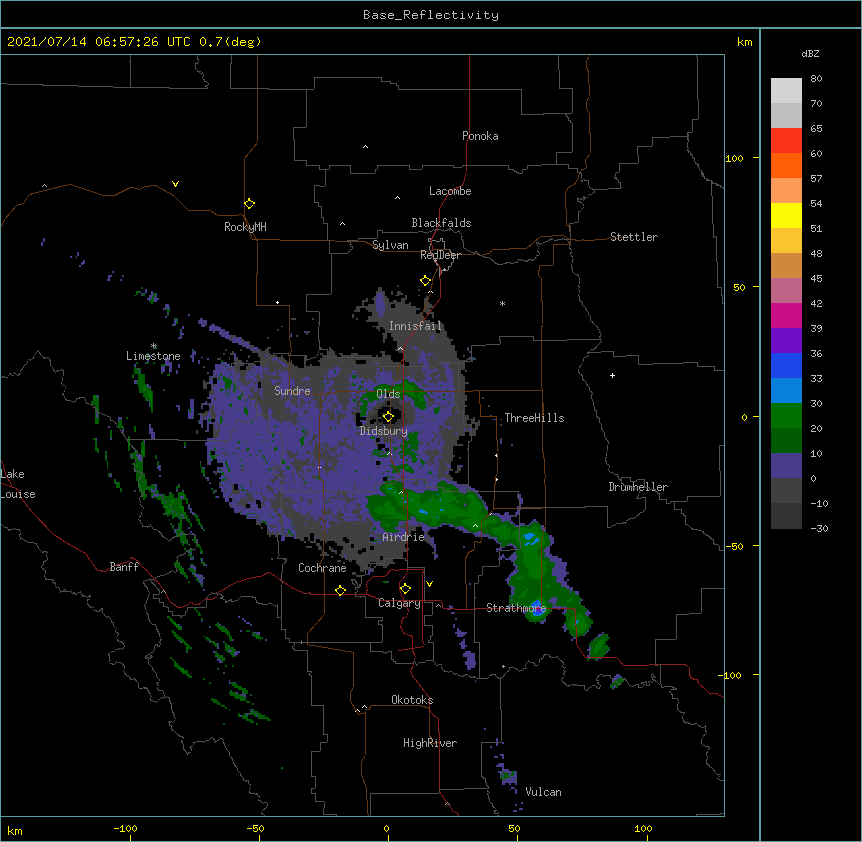Click the Ponoka city label
The height and width of the screenshot is (842, 862).
click(x=480, y=136)
